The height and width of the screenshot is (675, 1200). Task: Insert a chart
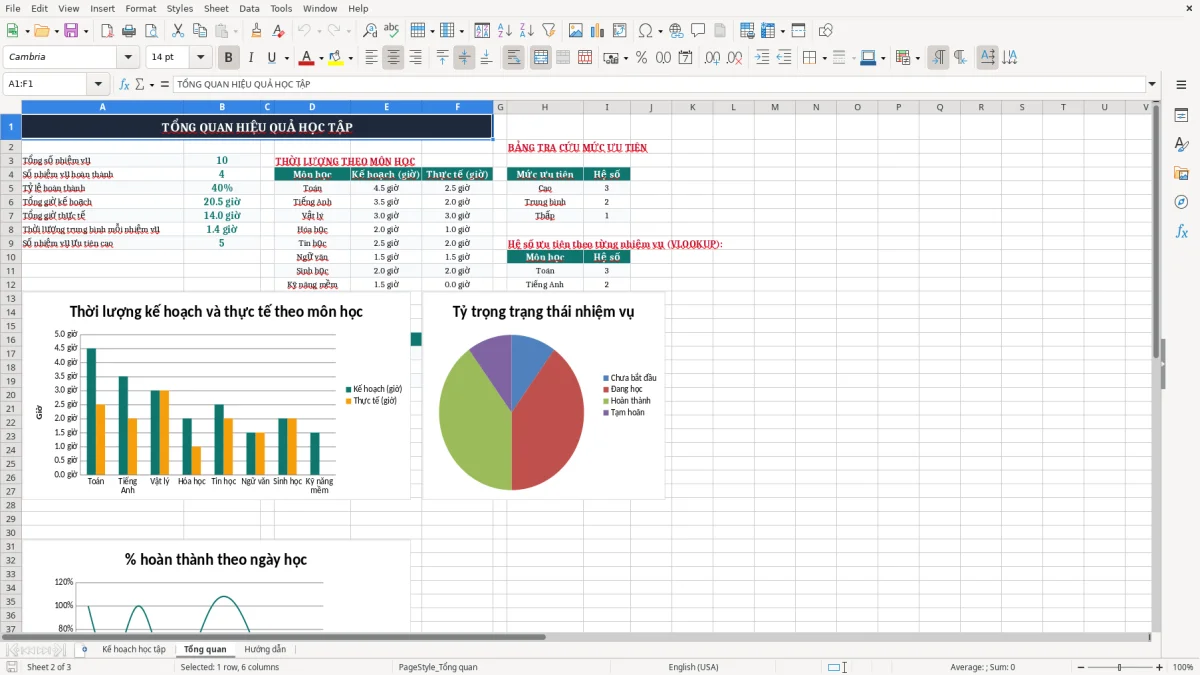pos(599,31)
